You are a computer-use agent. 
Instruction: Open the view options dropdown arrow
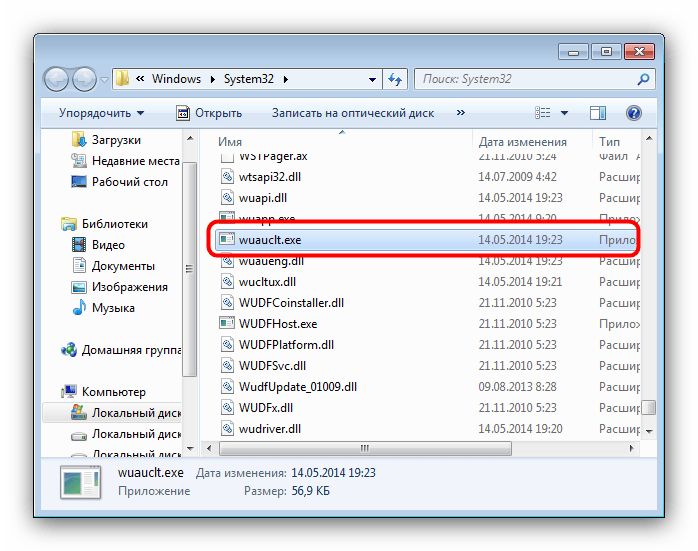564,113
